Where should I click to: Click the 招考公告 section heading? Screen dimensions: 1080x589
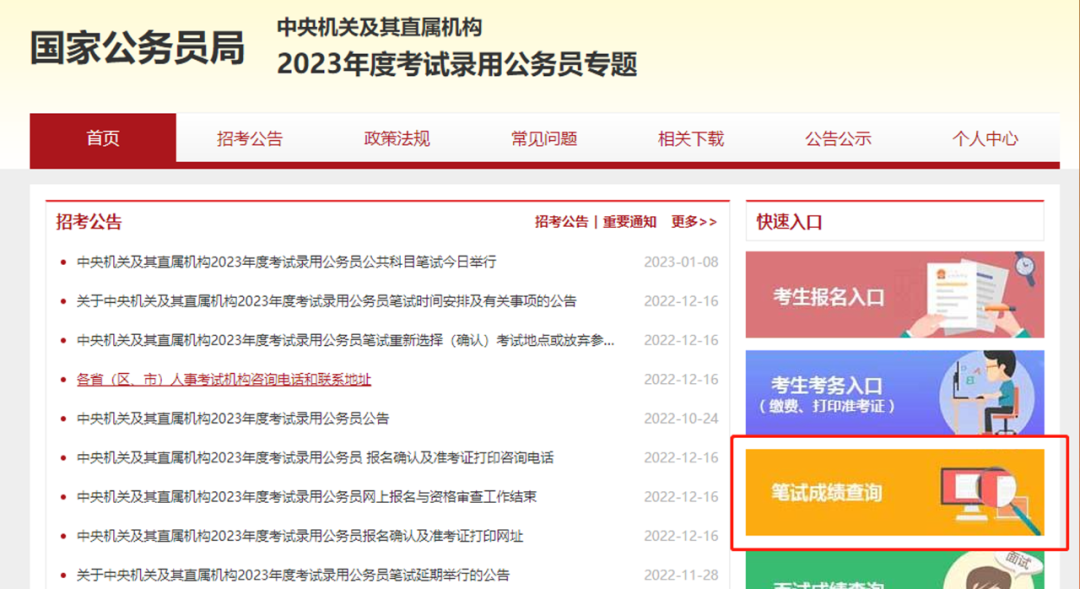(x=89, y=222)
